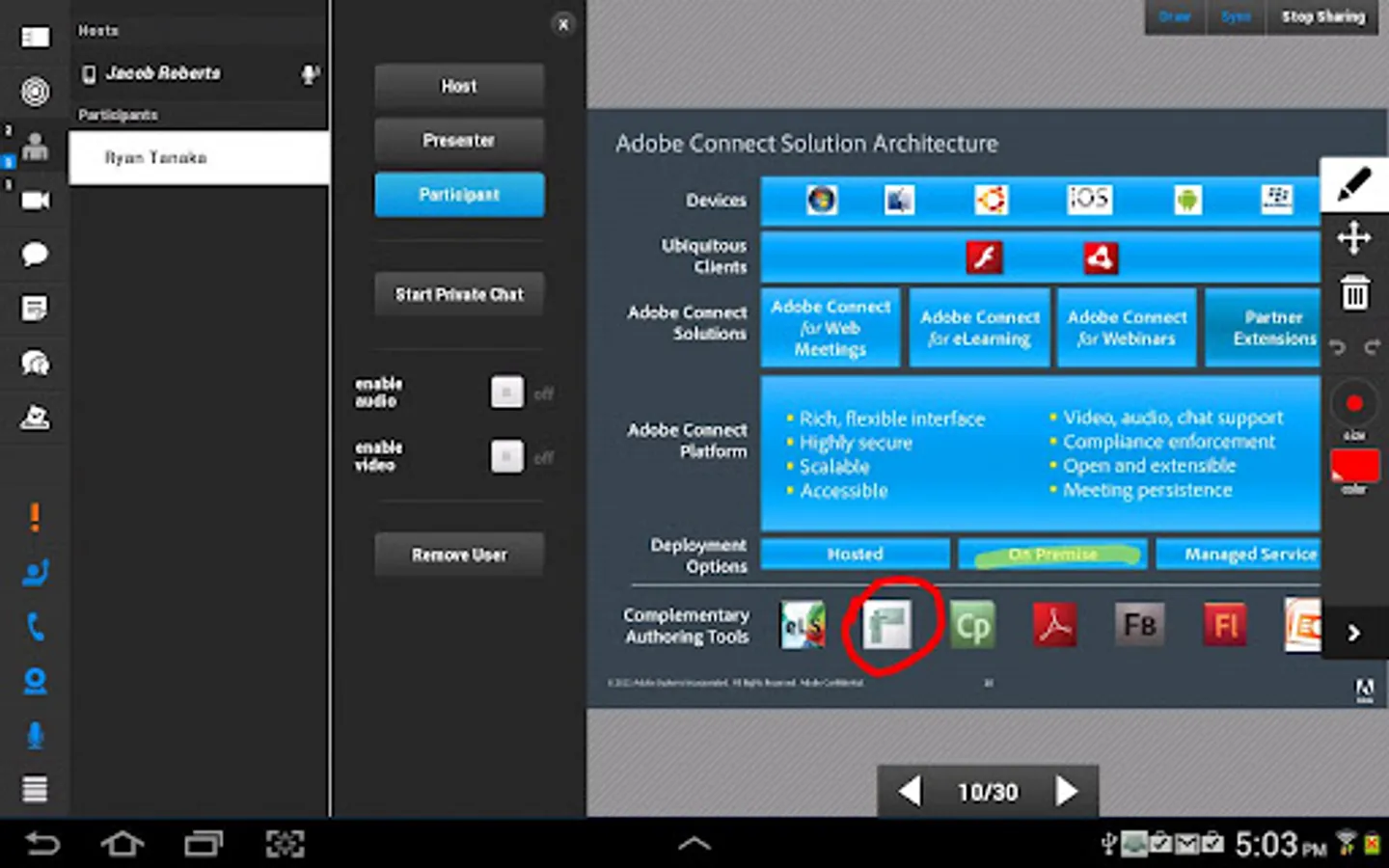Set role to Presenter

coord(459,141)
